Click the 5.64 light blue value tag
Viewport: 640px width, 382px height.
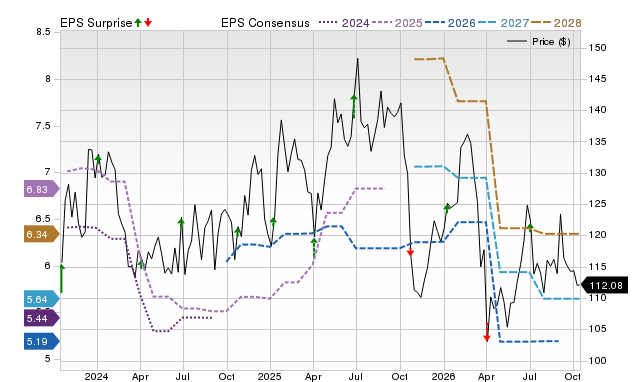(42, 299)
